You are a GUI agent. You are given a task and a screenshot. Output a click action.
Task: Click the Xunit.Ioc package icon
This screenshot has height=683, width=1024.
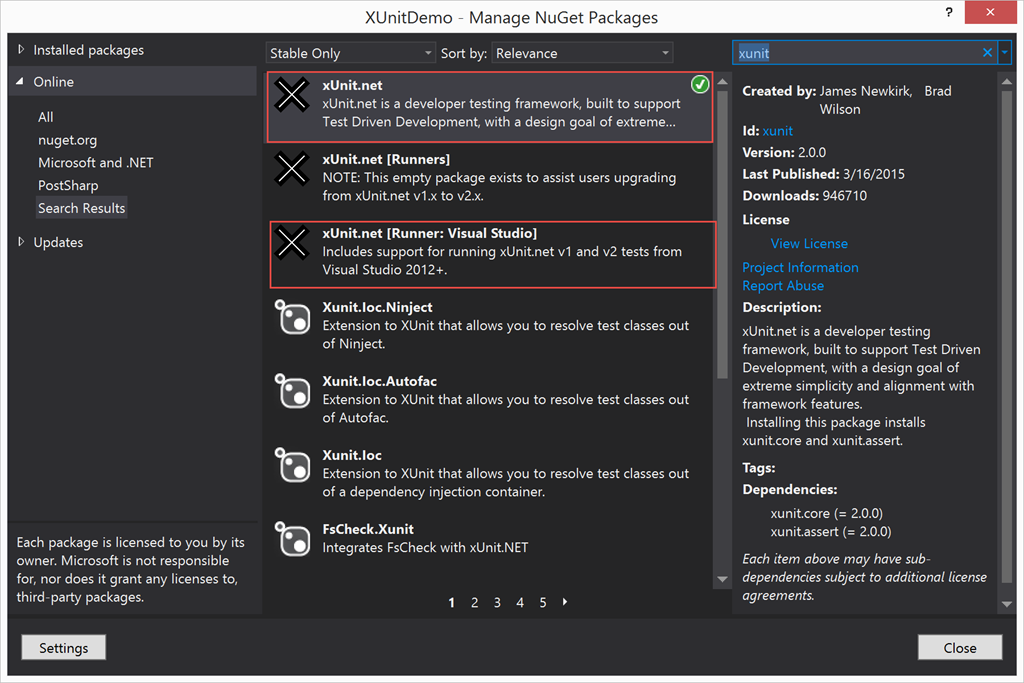(x=292, y=465)
